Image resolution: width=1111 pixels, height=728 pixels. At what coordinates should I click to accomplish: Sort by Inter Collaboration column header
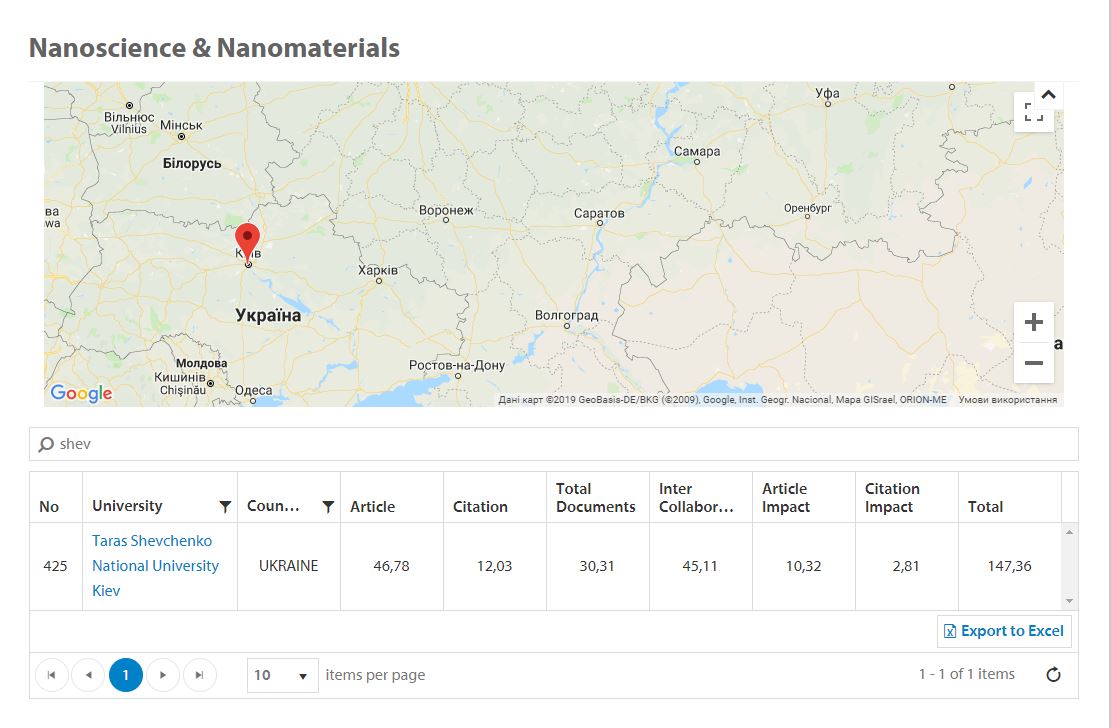697,498
